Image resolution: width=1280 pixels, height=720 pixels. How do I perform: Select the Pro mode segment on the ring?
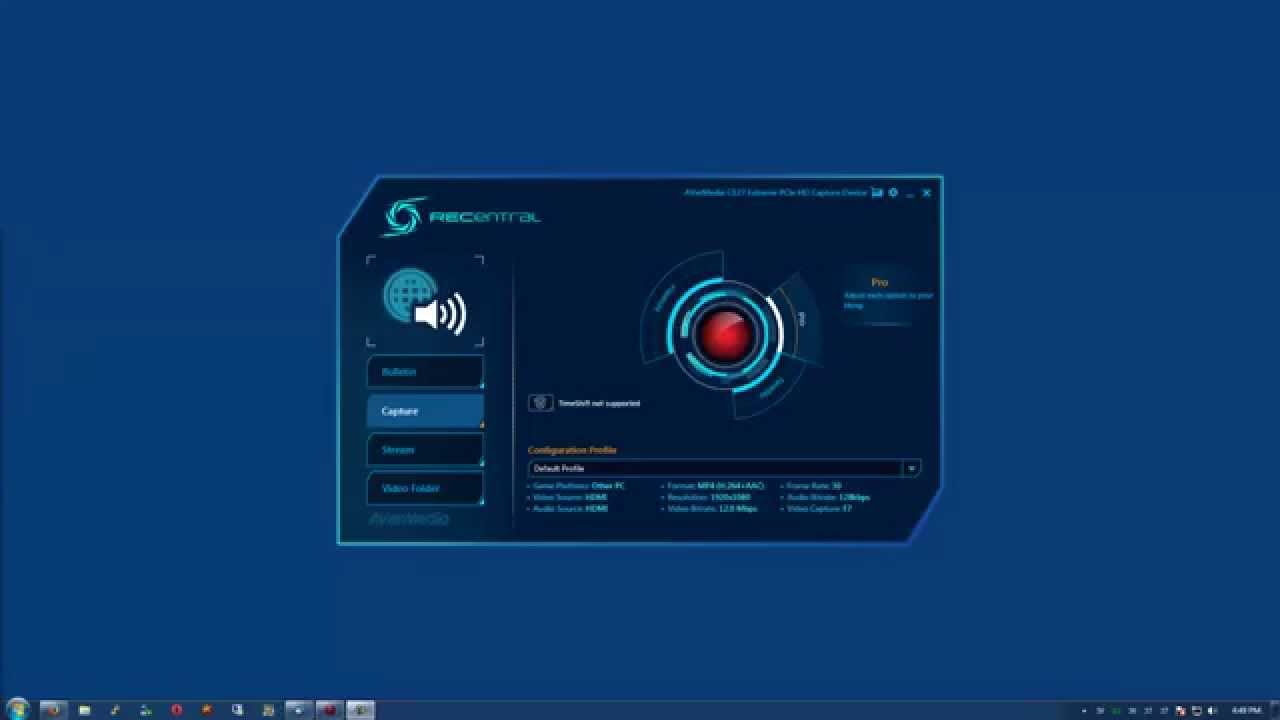tap(803, 319)
